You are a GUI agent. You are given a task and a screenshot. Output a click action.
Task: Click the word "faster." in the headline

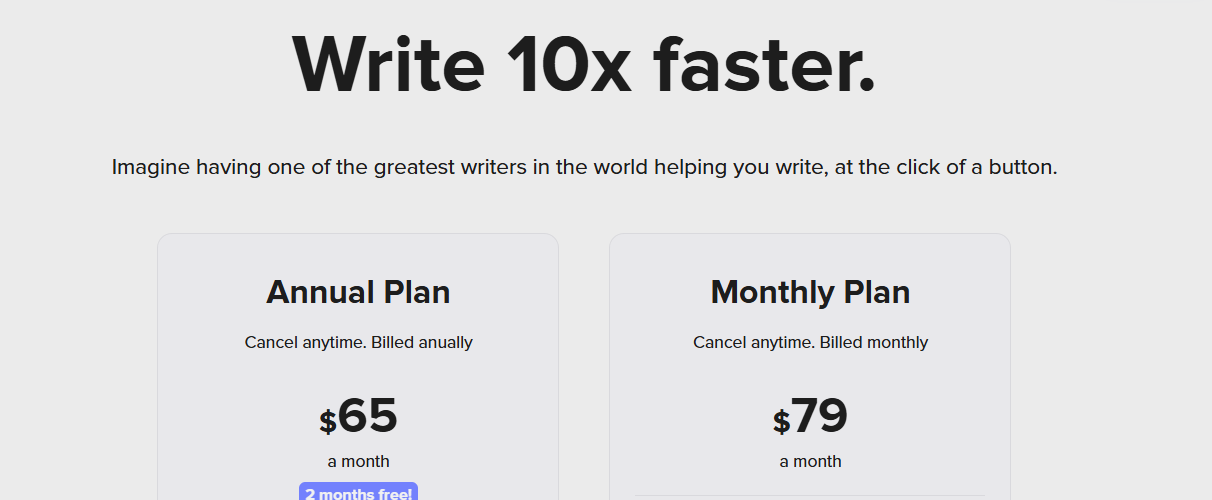(765, 64)
